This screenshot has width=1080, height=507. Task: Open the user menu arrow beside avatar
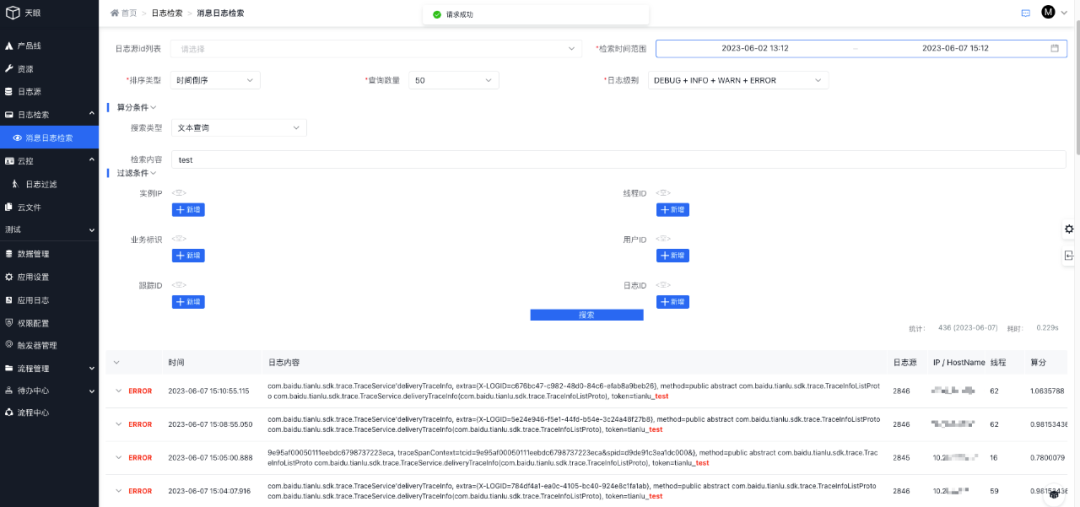pyautogui.click(x=1064, y=13)
